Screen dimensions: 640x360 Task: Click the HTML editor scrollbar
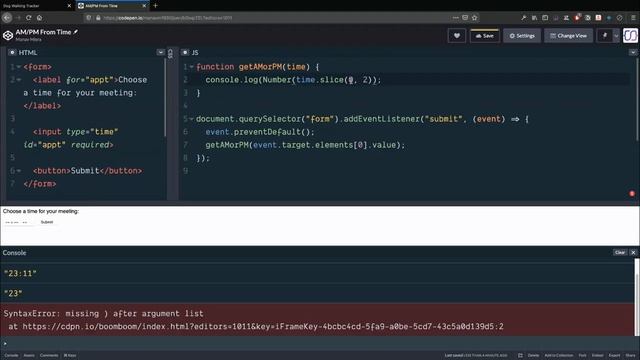pyautogui.click(x=165, y=98)
